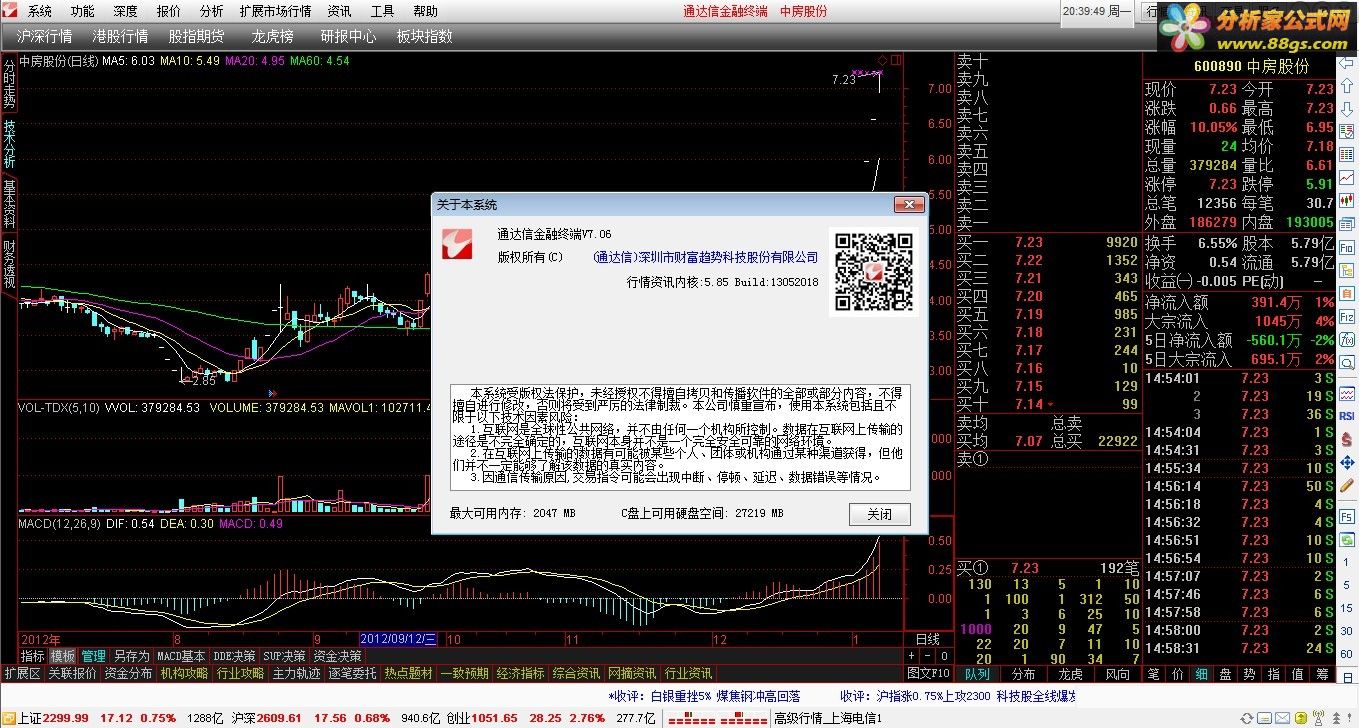
Task: Open the 分析 menu
Action: pyautogui.click(x=211, y=11)
